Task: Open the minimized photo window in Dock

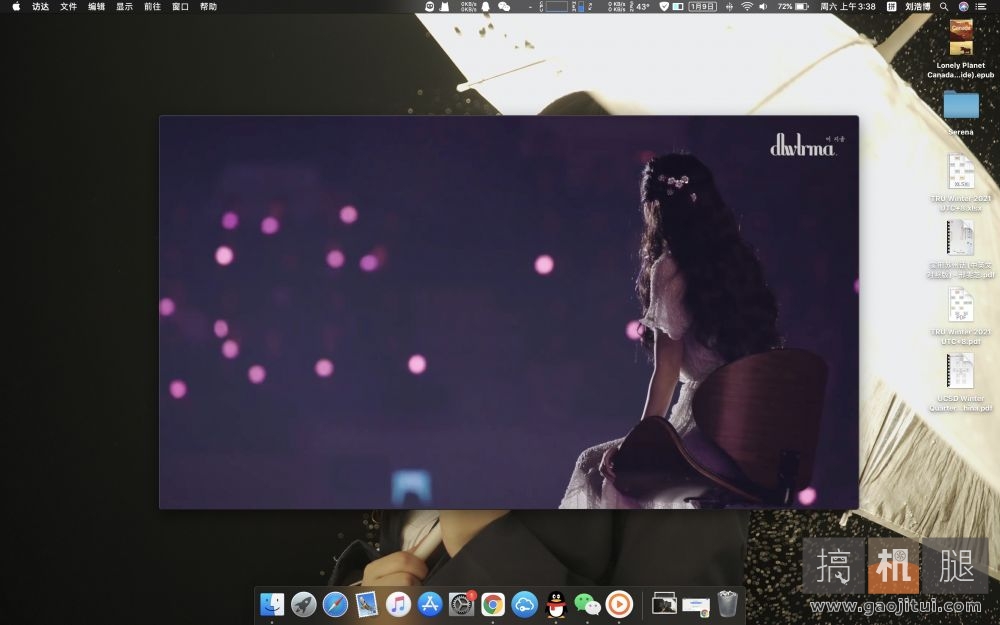Action: click(664, 604)
